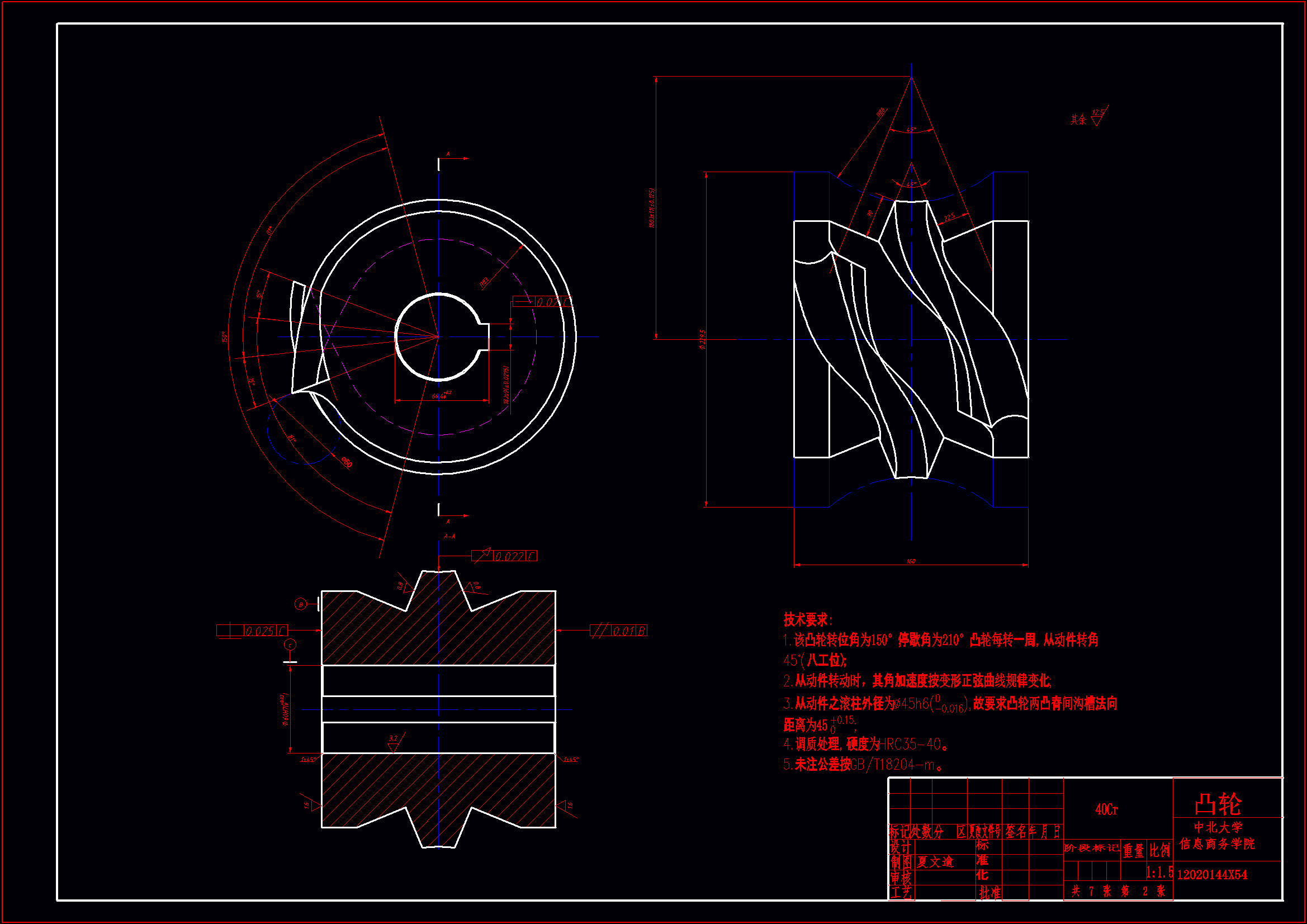Click the A-A section view label
Image resolution: width=1307 pixels, height=924 pixels.
[449, 536]
